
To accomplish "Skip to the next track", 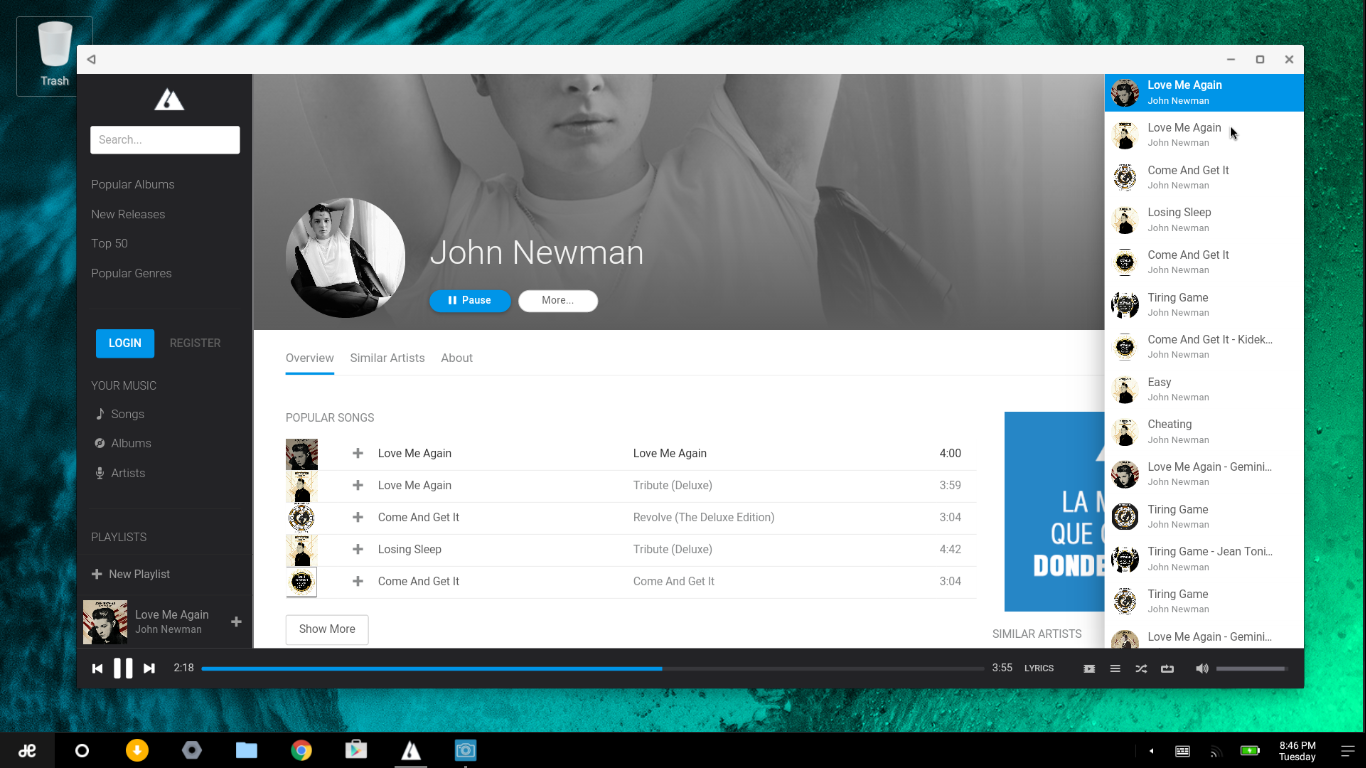I will click(149, 668).
